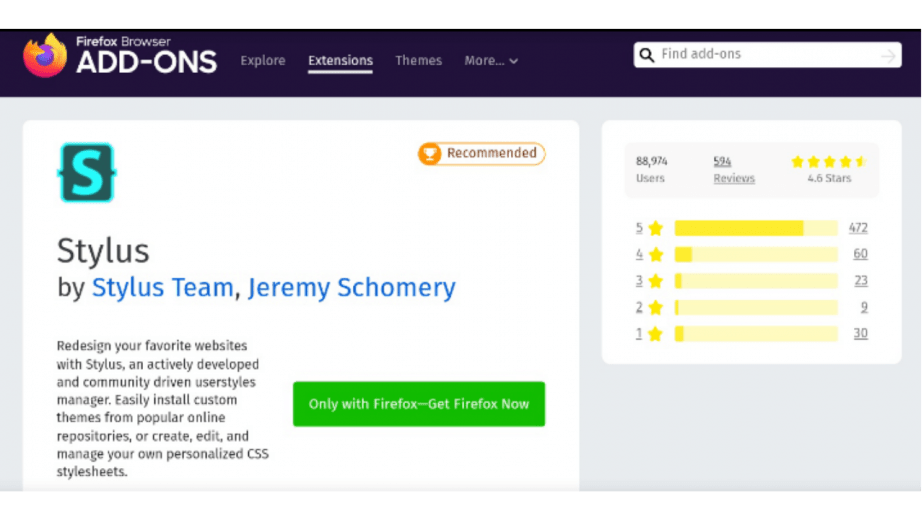Click the trophy icon in Recommended badge
The width and height of the screenshot is (924, 520).
[x=430, y=154]
